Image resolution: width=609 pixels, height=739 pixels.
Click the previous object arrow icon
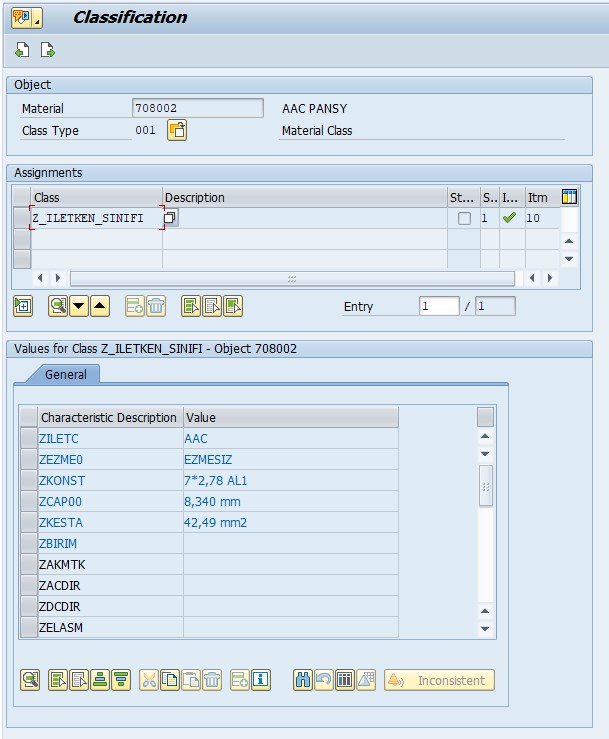point(22,51)
